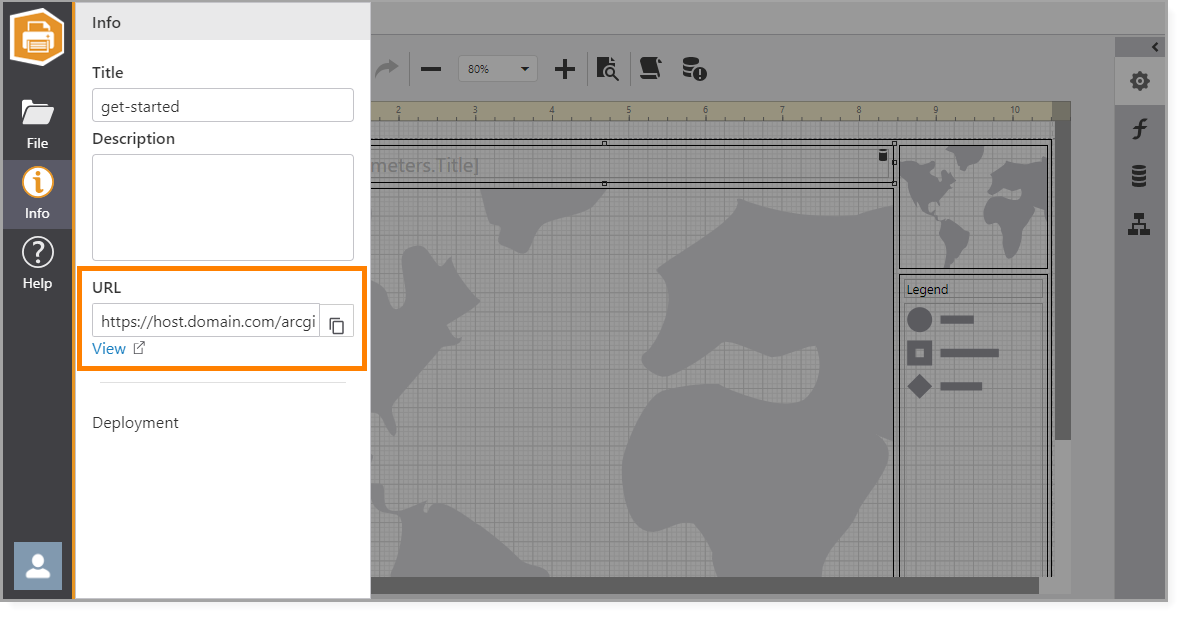Collapse the right sidebar with the chevron

[x=1155, y=46]
